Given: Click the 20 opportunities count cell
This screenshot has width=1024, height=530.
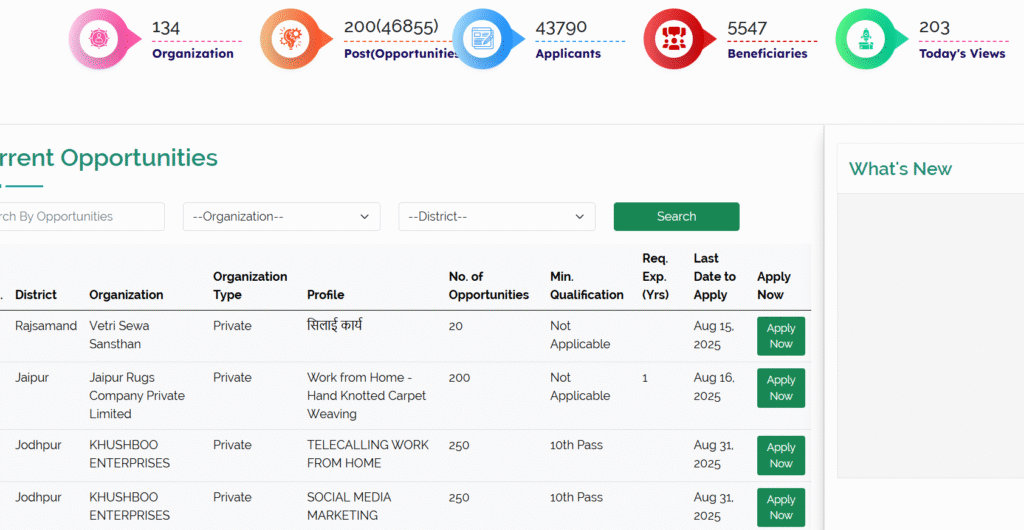Looking at the screenshot, I should point(455,326).
